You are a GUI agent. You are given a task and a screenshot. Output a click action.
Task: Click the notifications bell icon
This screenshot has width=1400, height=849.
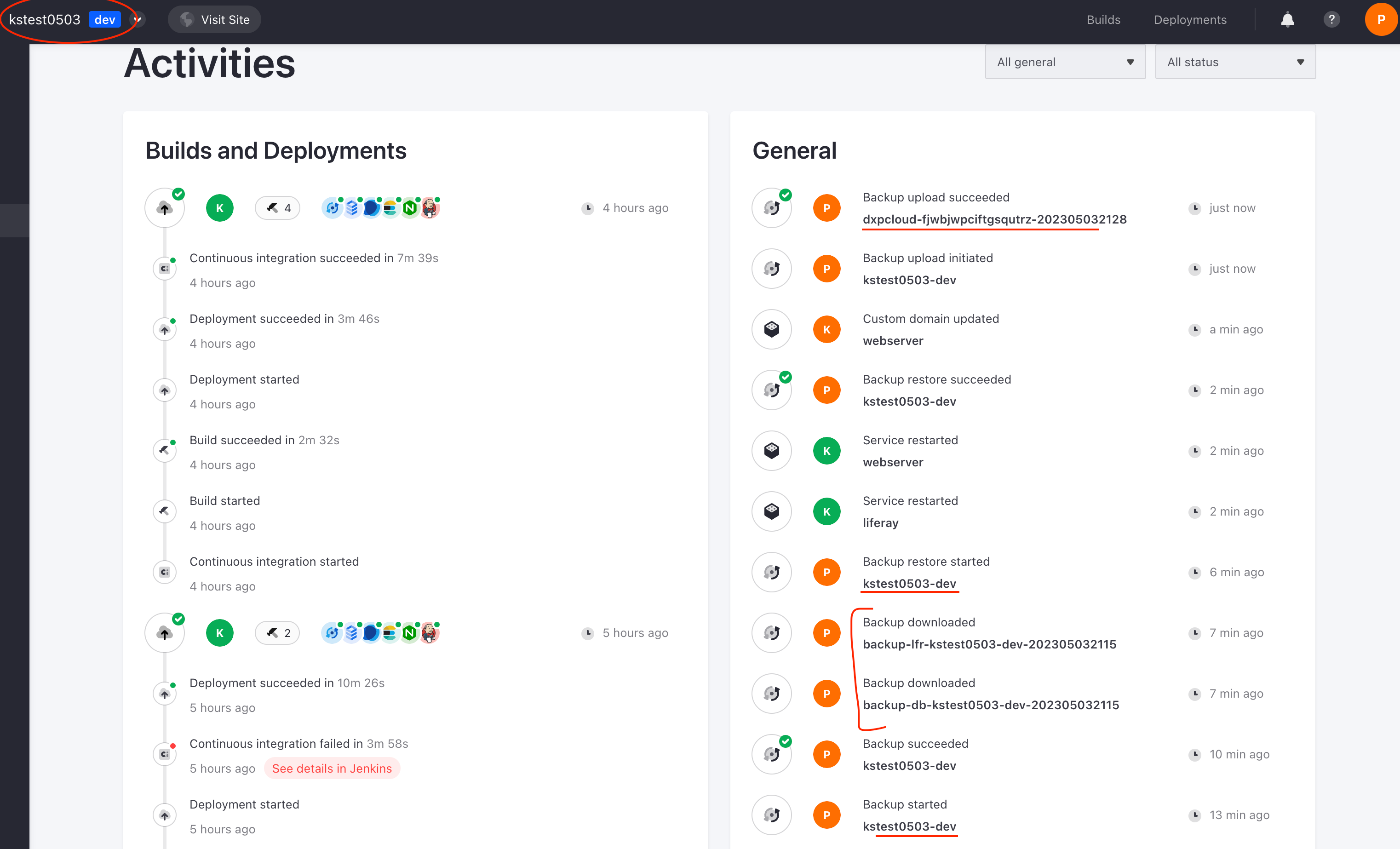click(x=1287, y=20)
